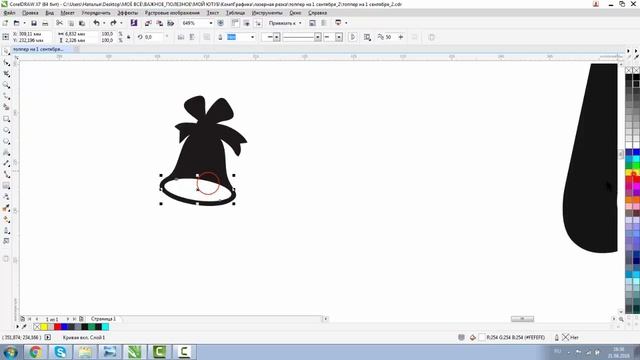Click the cyan swatch in document palette
Viewport: 640px width, 360px height.
click(105, 327)
